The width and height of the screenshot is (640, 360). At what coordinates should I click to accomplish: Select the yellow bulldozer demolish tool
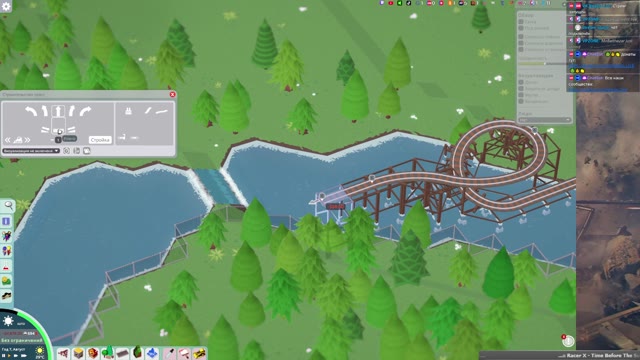[x=199, y=353]
